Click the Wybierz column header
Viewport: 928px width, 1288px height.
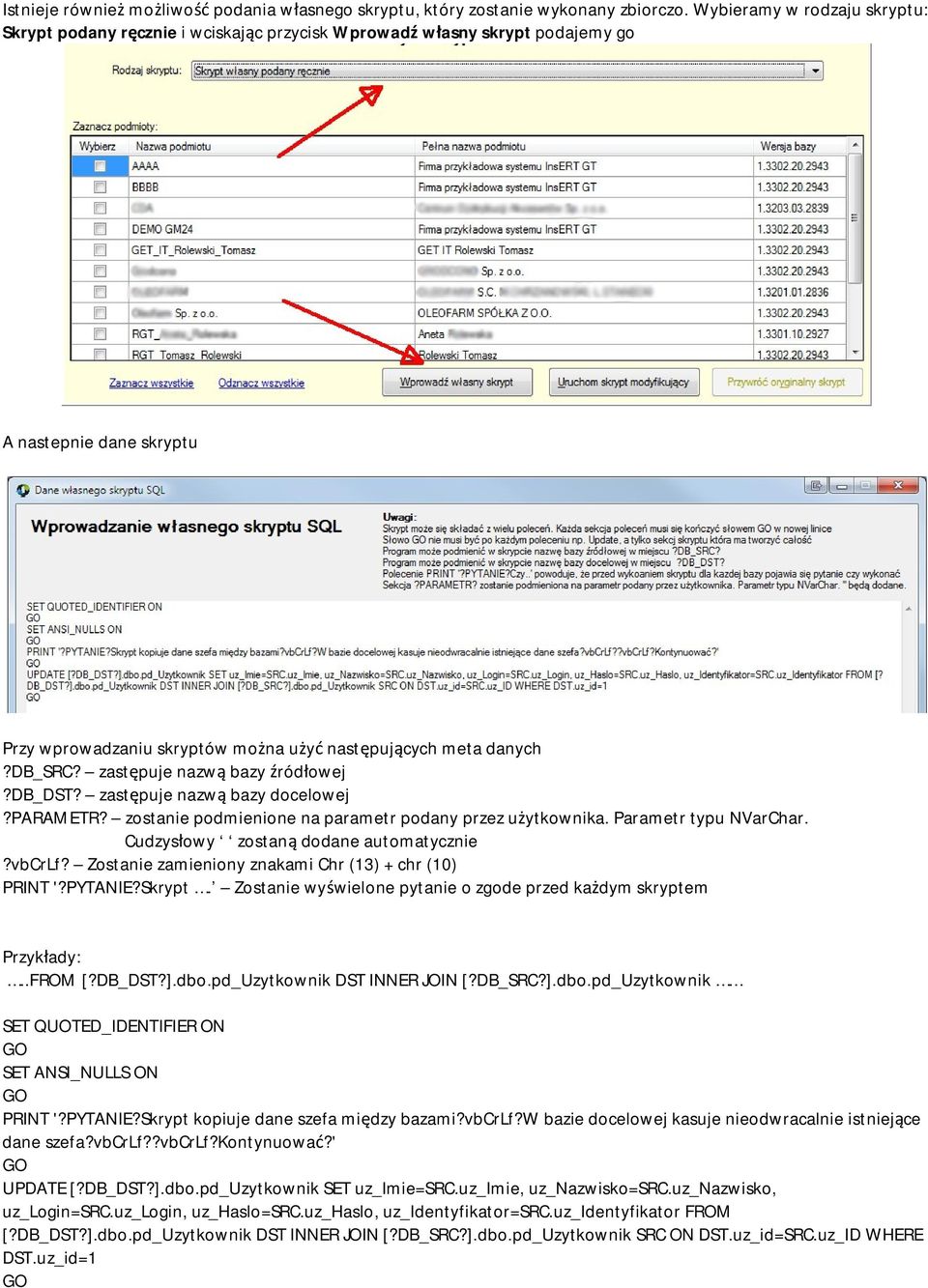pos(101,146)
